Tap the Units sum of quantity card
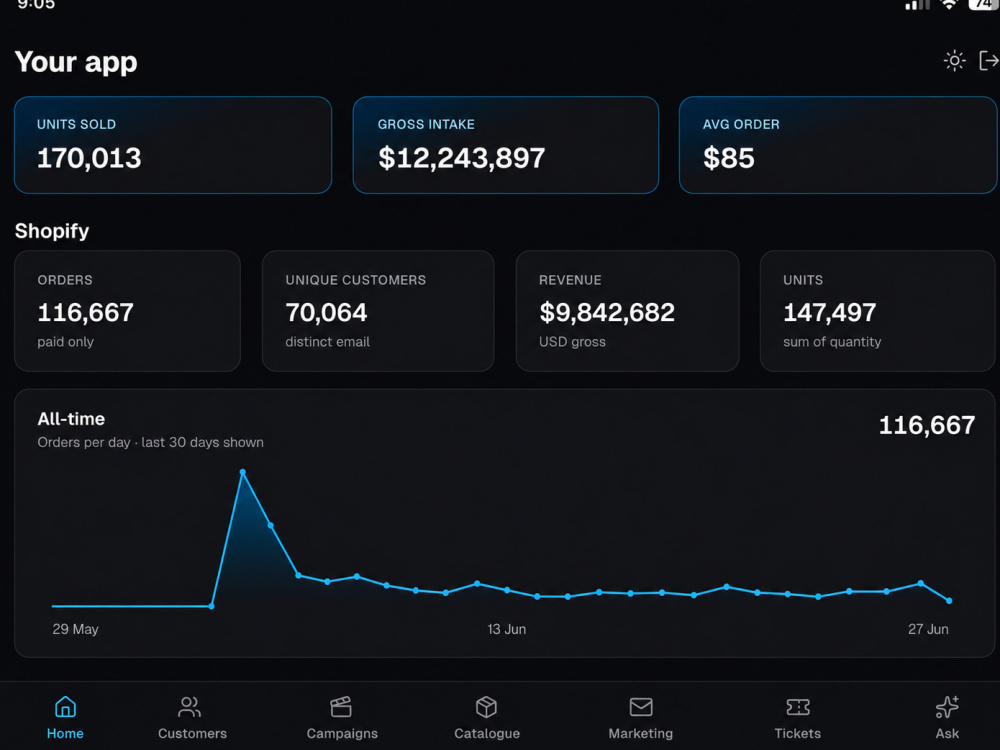Viewport: 1000px width, 750px height. point(878,311)
